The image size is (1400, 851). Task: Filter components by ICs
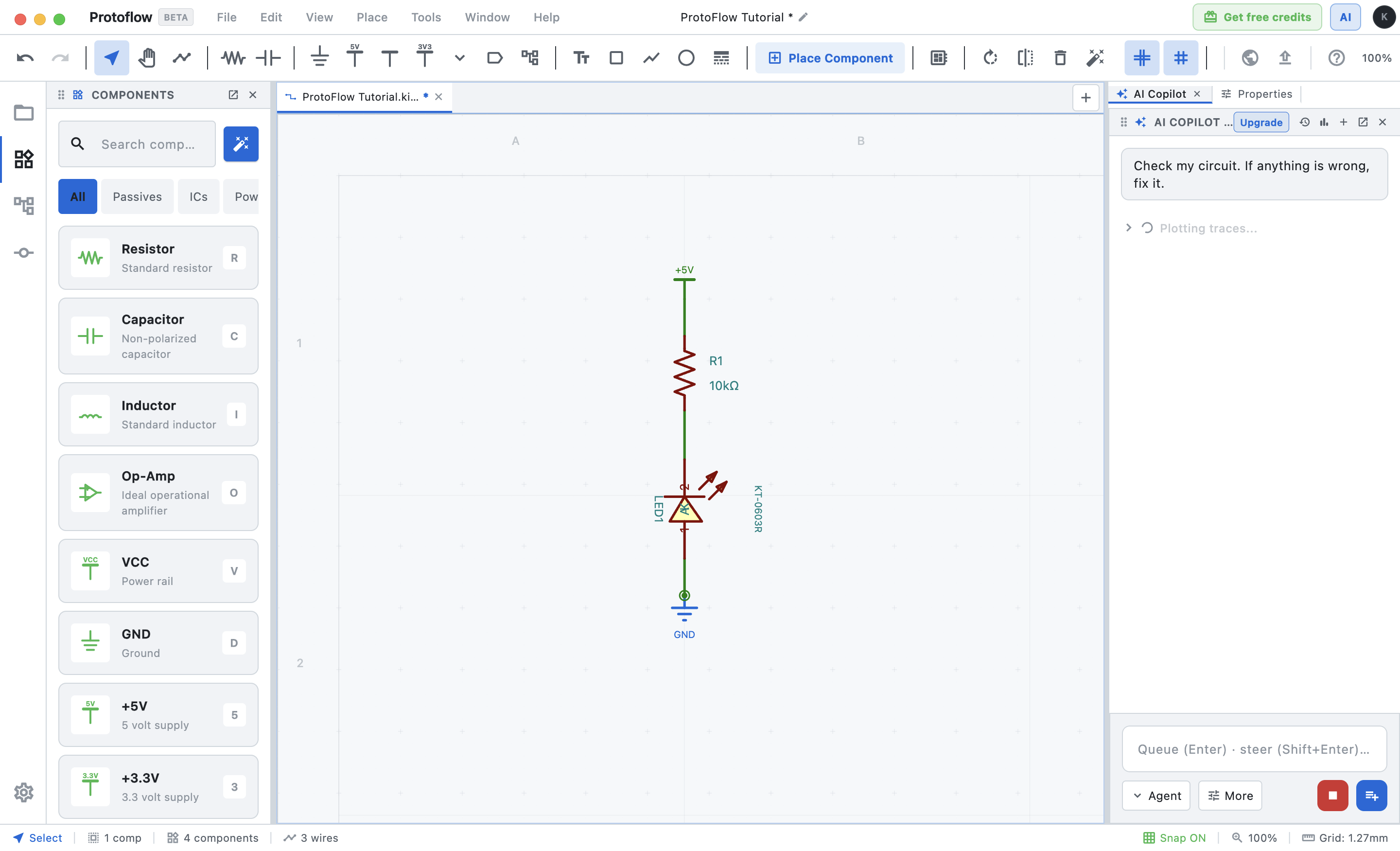coord(198,196)
